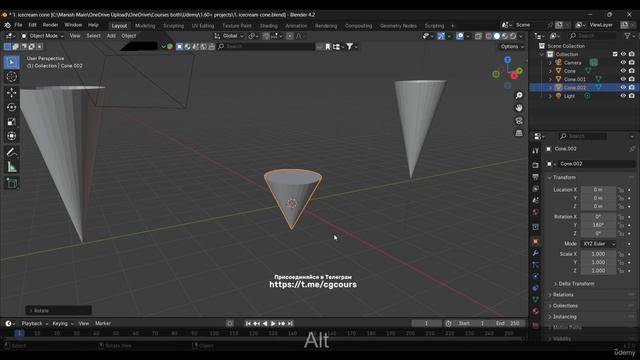
Task: Switch to Shading workspace tab
Action: 268,26
